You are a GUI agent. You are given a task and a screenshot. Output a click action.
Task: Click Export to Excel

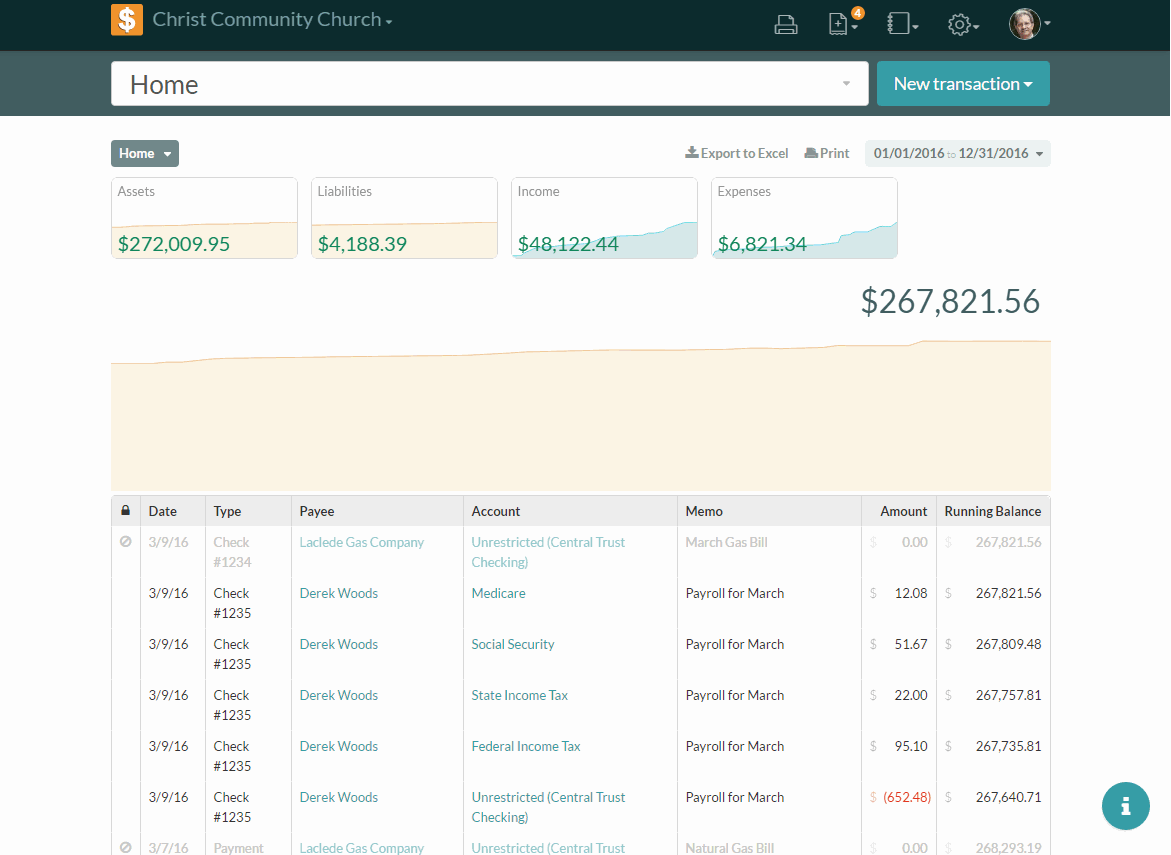click(x=737, y=154)
